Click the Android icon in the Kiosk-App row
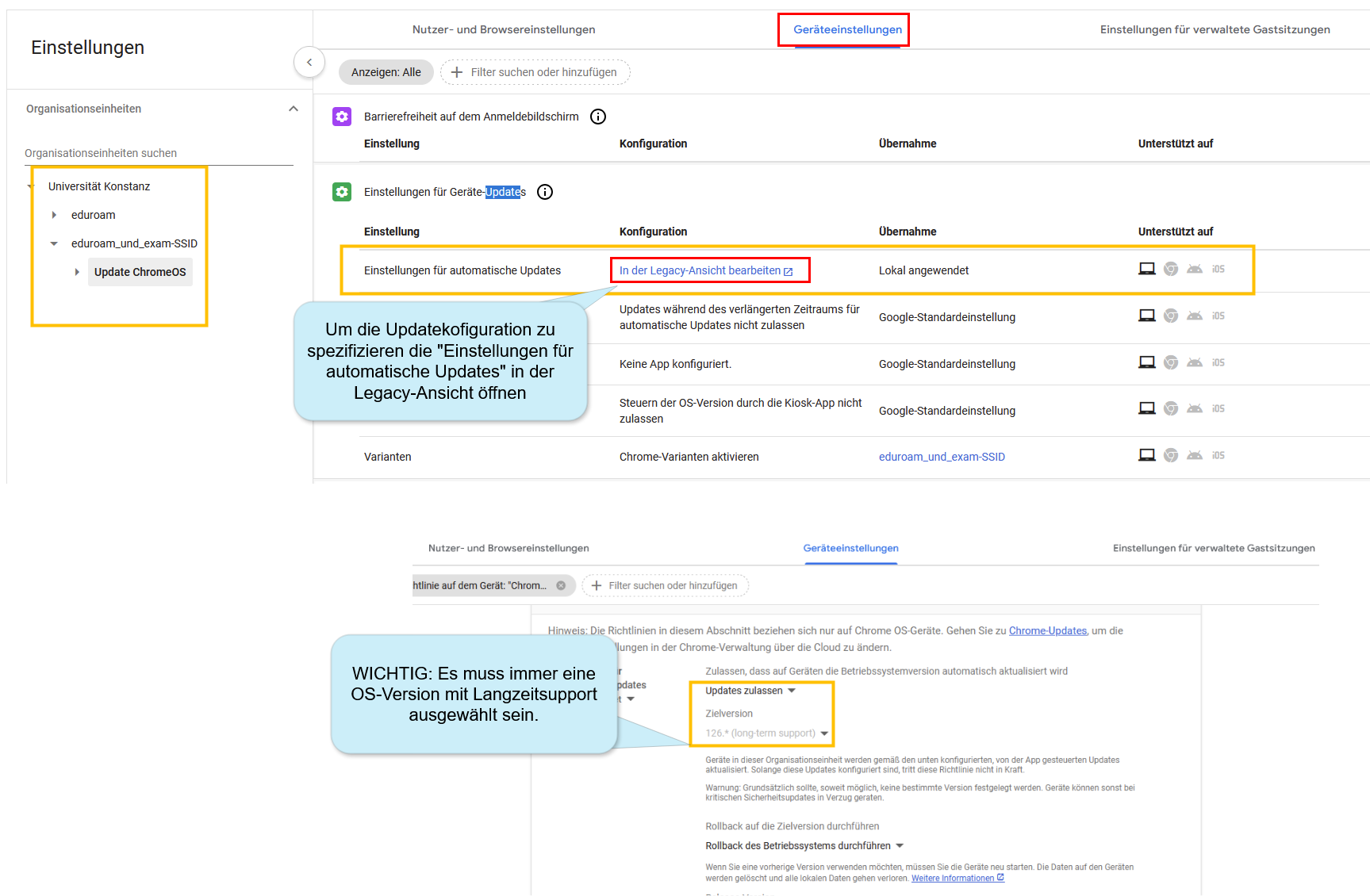This screenshot has width=1370, height=896. click(x=1195, y=408)
